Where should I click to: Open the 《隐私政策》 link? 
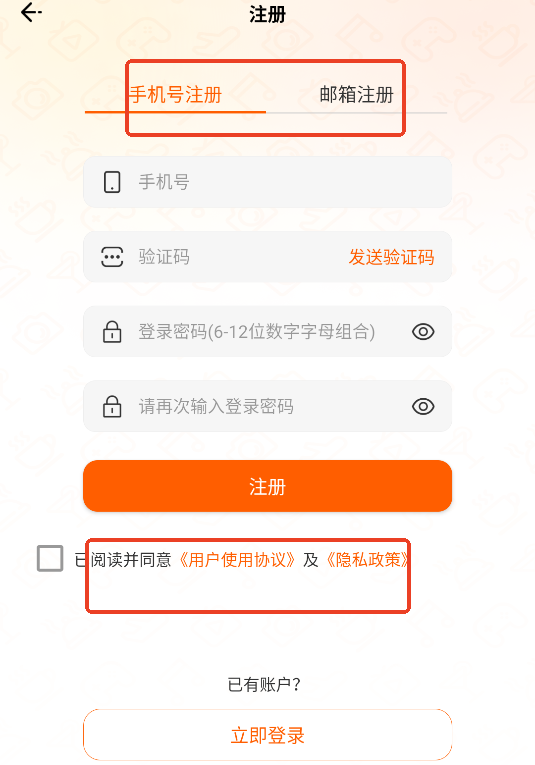[367, 560]
